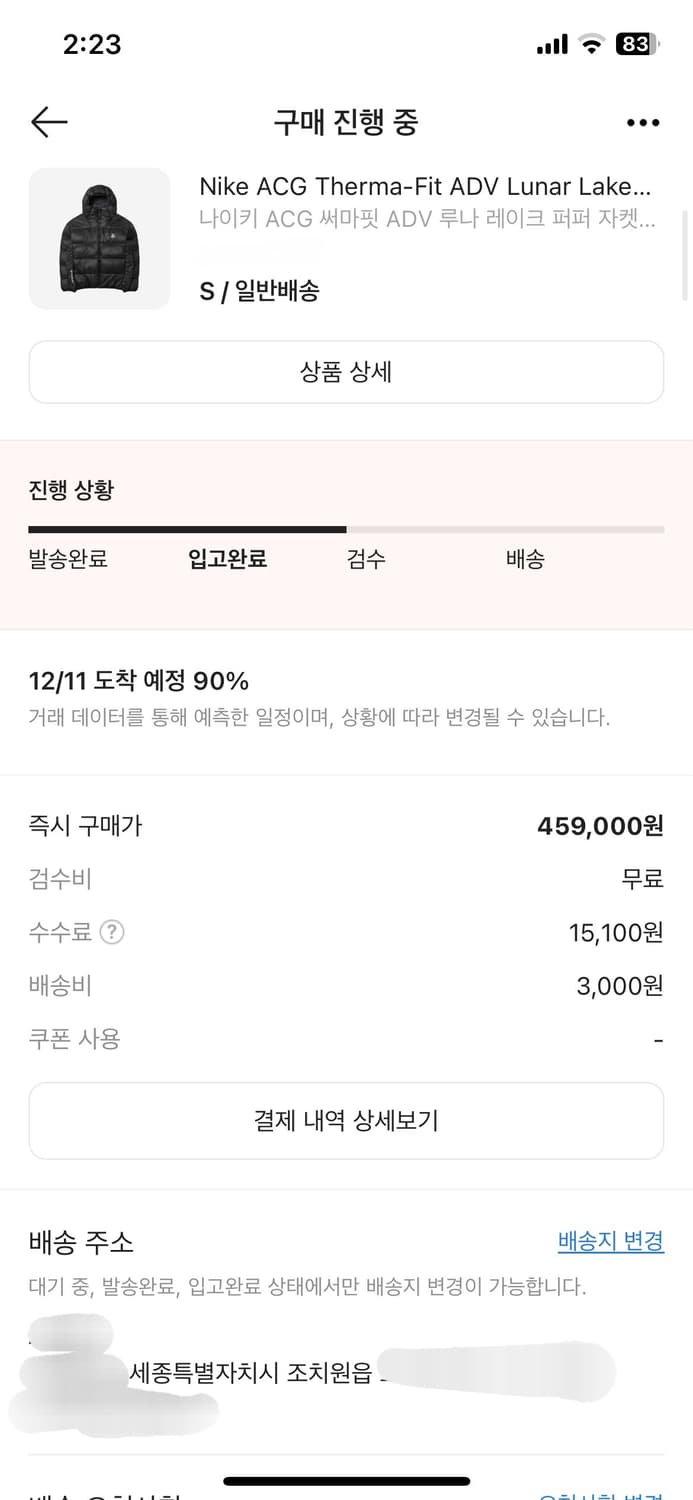Select the 배송 progress step

click(x=525, y=559)
